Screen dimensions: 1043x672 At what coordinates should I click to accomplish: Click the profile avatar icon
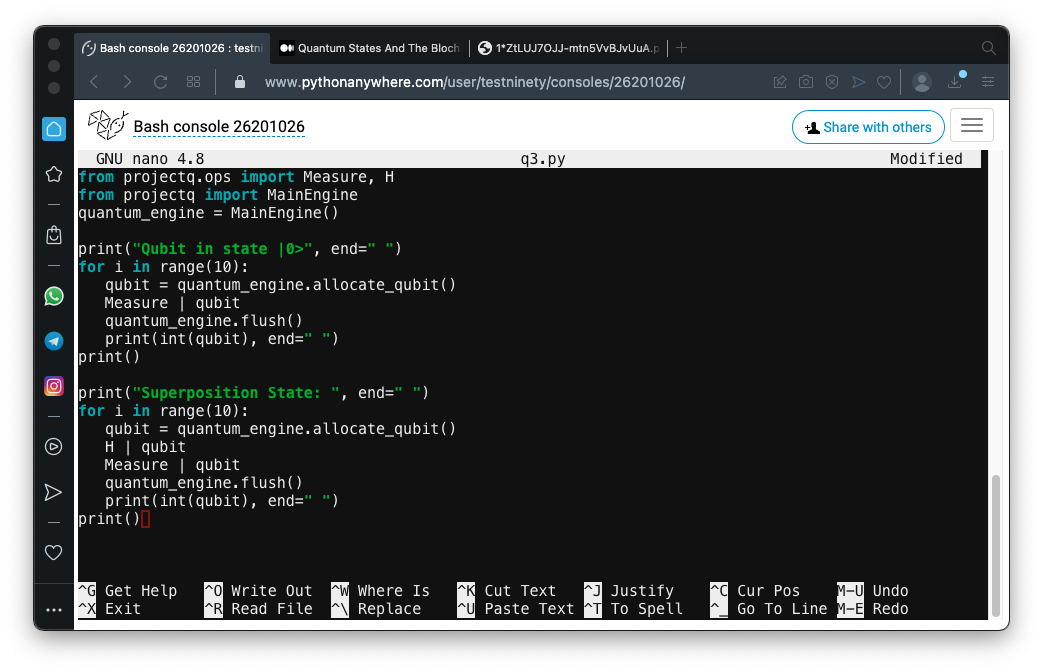[922, 82]
